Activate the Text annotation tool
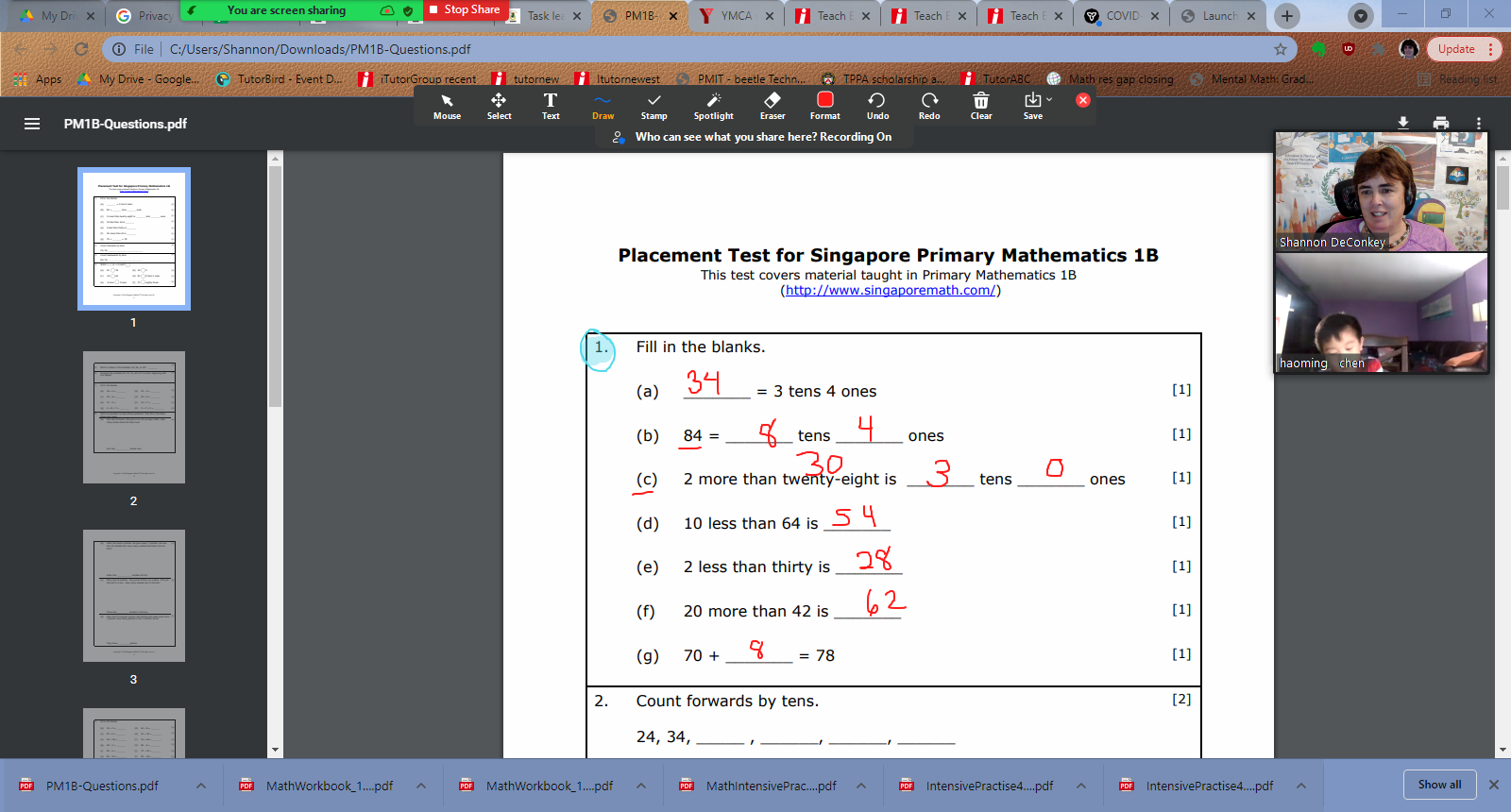The height and width of the screenshot is (812, 1511). click(551, 107)
